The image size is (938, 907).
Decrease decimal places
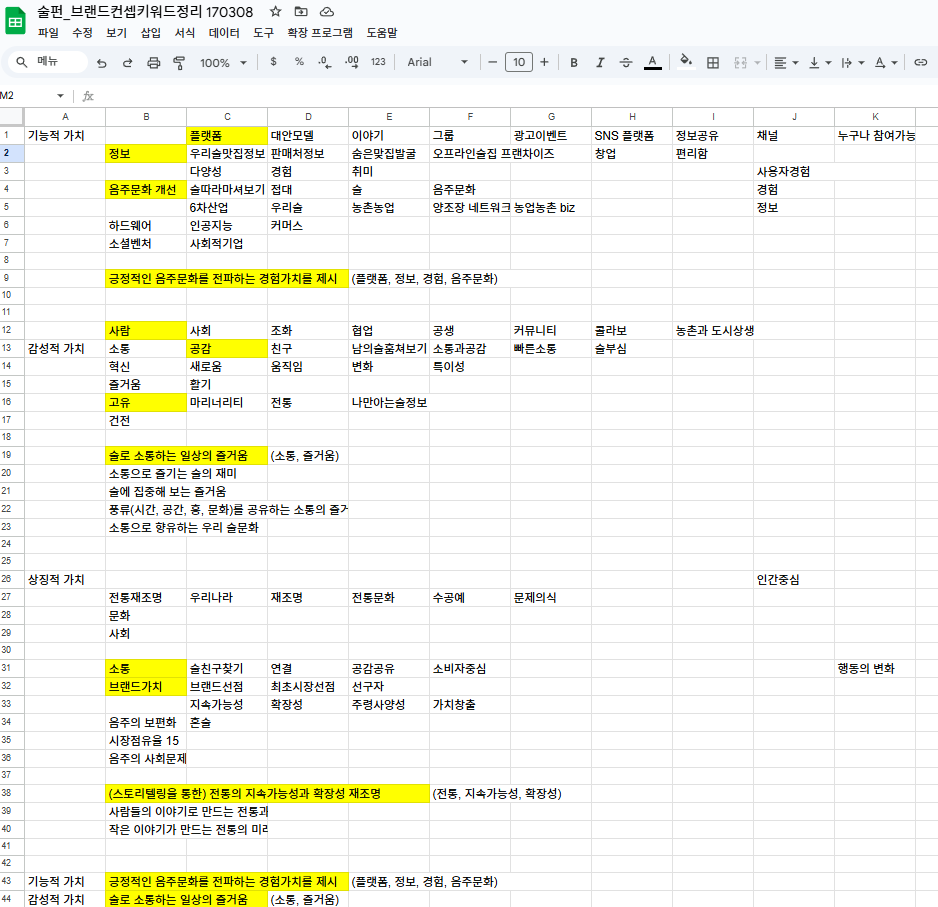(325, 62)
